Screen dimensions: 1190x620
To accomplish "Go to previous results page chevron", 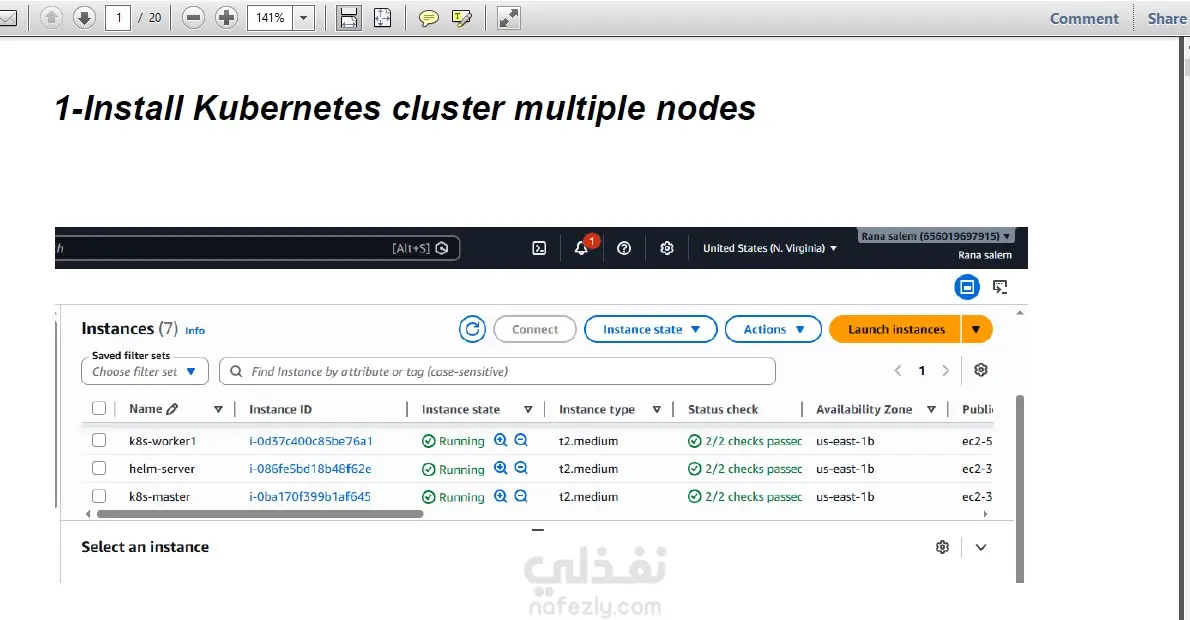I will pos(898,370).
